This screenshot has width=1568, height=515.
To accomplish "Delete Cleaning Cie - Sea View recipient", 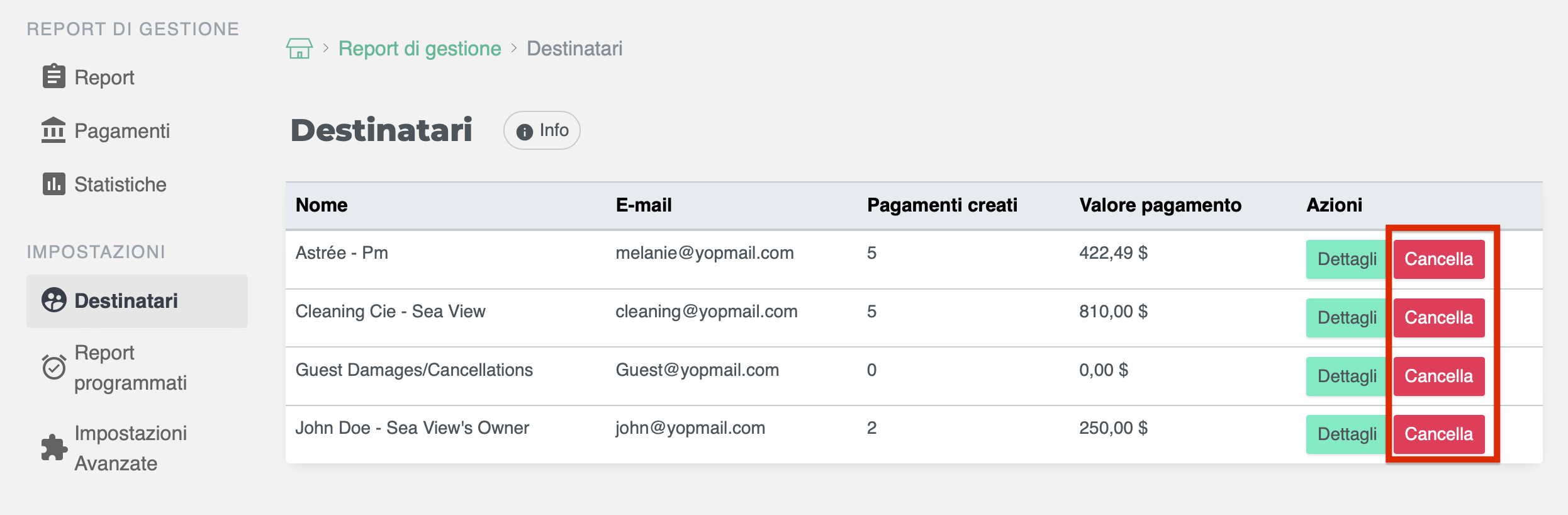I will point(1438,318).
